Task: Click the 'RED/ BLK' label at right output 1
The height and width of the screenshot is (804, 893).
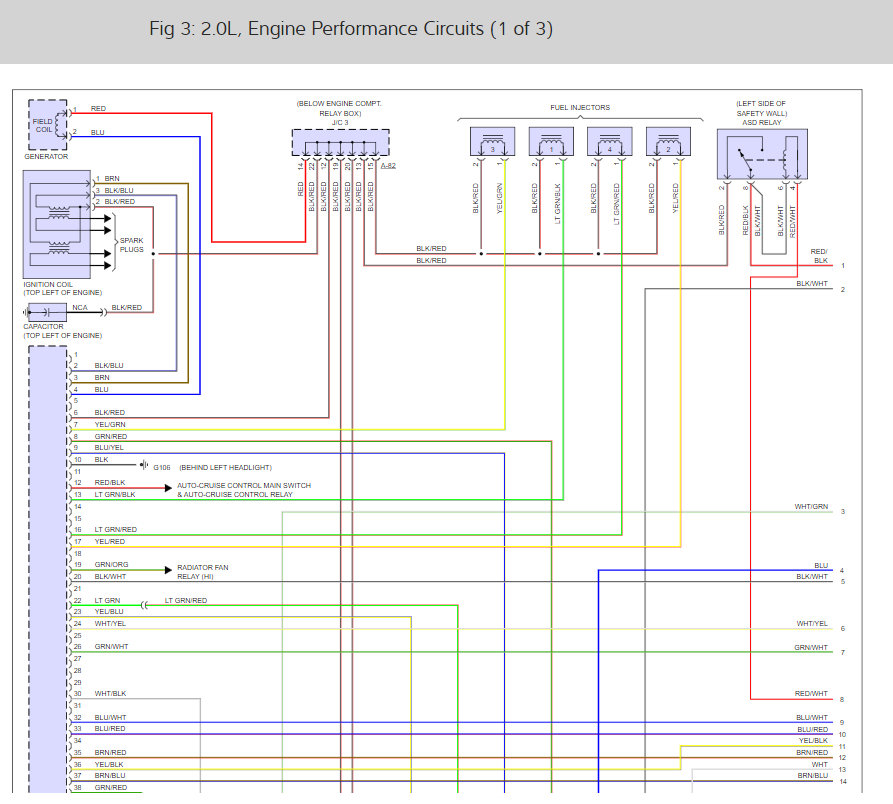Action: 819,256
